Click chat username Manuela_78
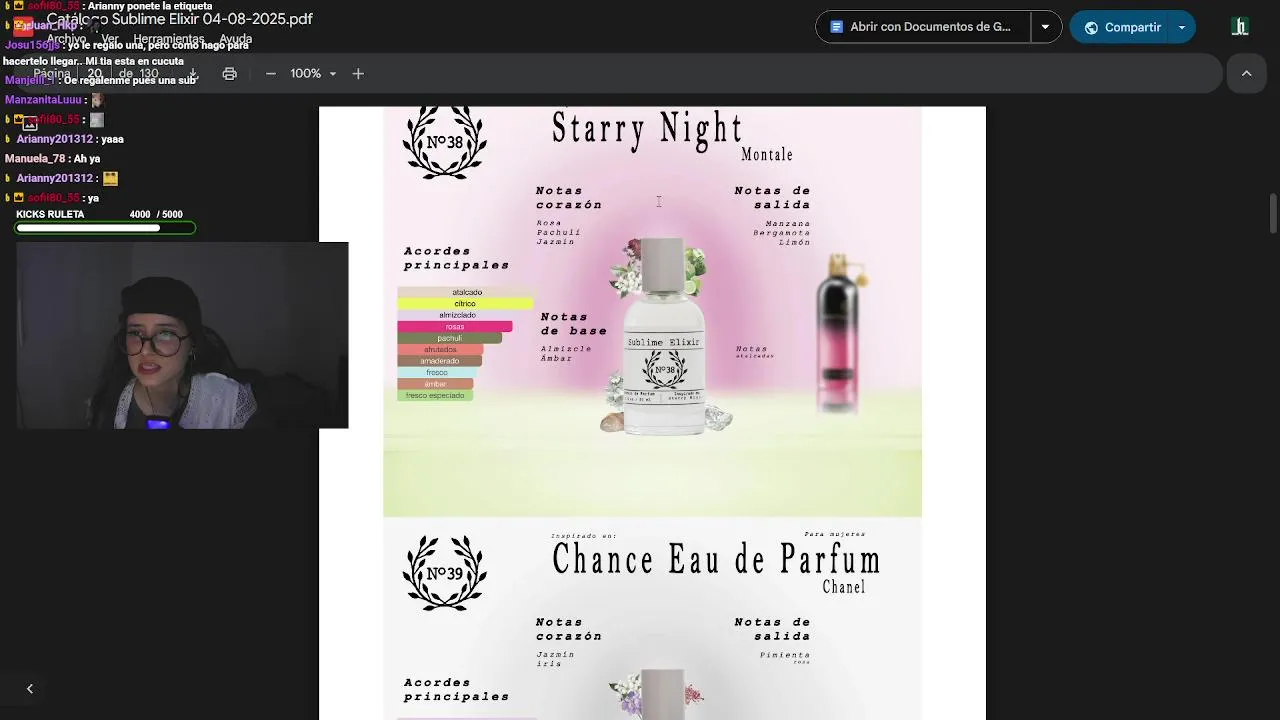This screenshot has width=1280, height=720. coord(35,159)
